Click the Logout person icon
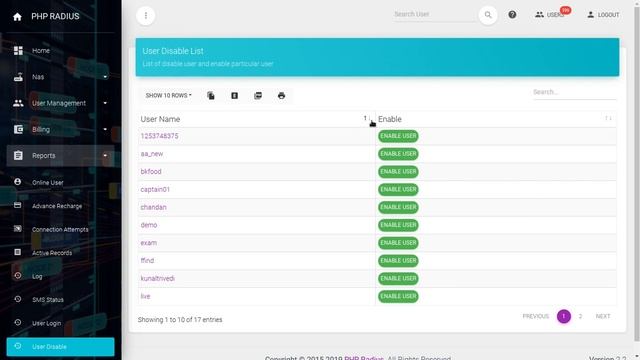The width and height of the screenshot is (640, 360). [590, 15]
